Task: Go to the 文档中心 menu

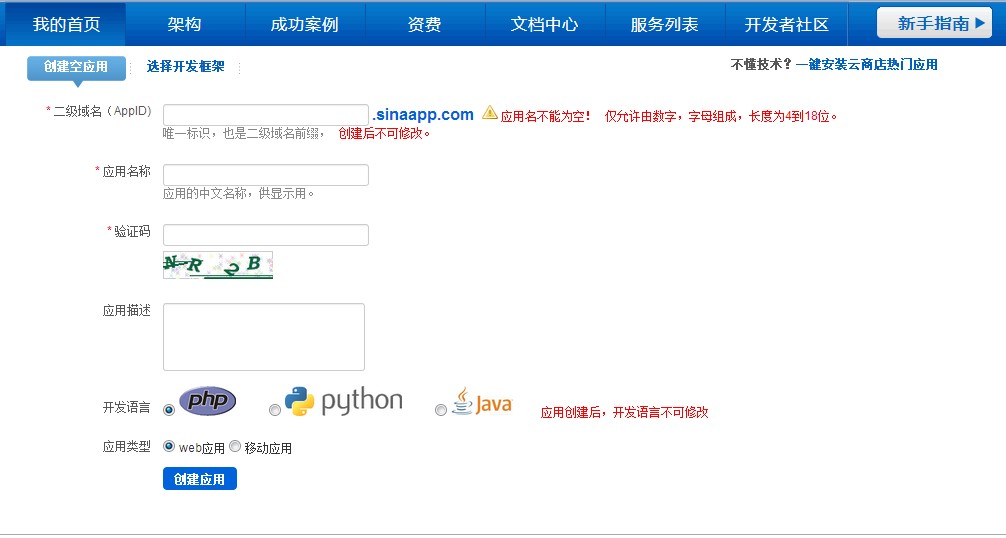Action: click(544, 24)
